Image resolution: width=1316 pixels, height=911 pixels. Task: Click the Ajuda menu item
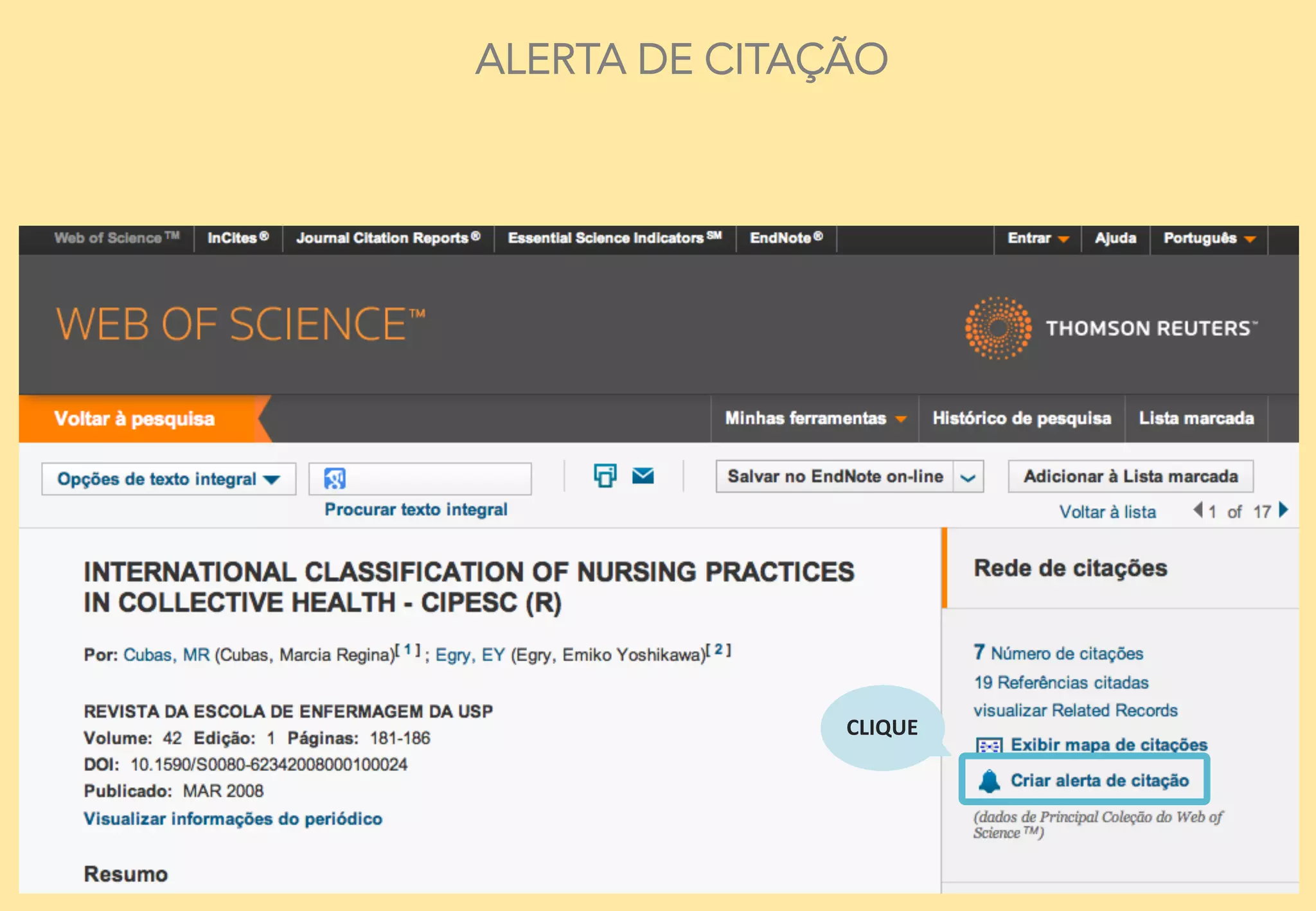click(x=1116, y=238)
